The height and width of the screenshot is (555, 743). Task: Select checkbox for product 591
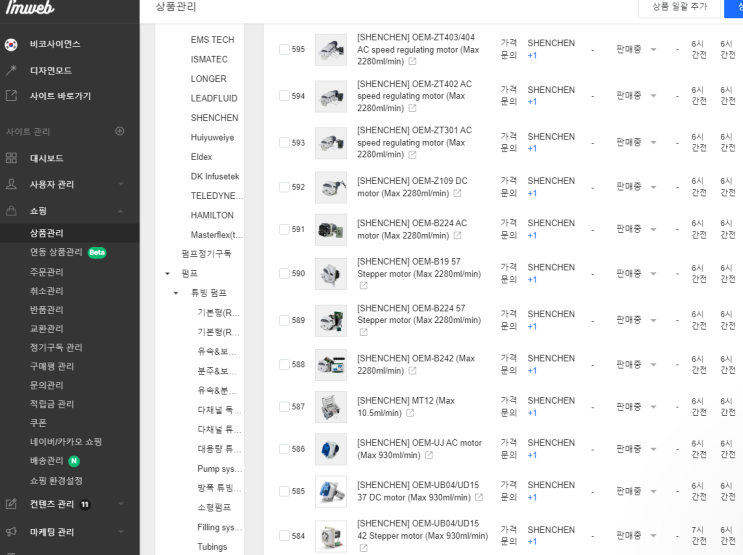point(284,229)
